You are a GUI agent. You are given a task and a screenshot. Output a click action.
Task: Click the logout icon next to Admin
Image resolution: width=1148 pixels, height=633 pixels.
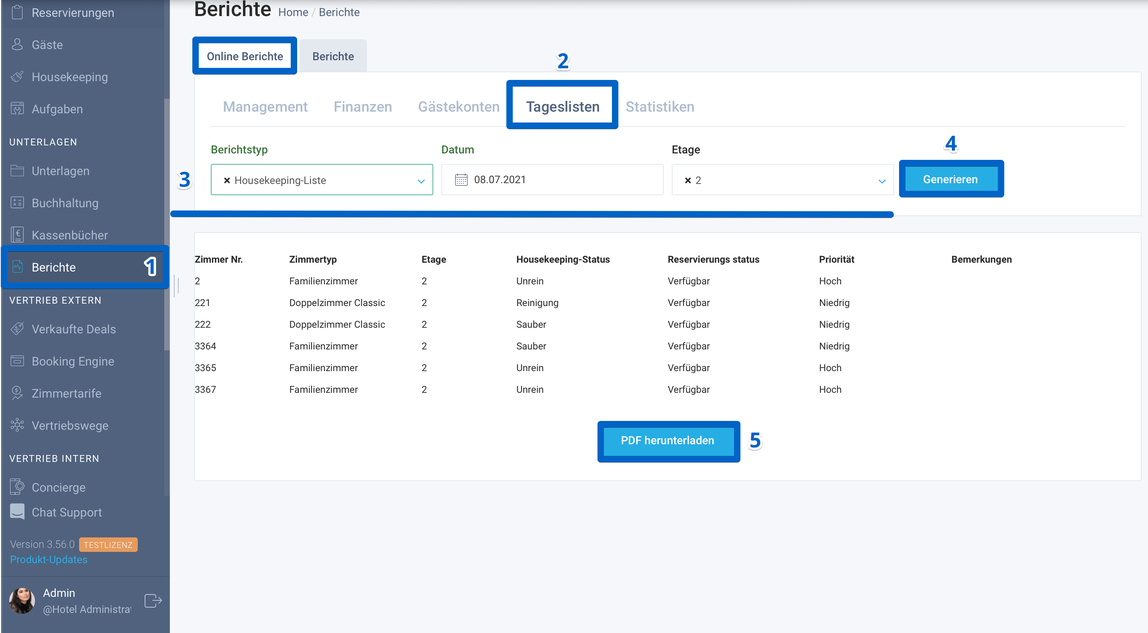tap(153, 601)
